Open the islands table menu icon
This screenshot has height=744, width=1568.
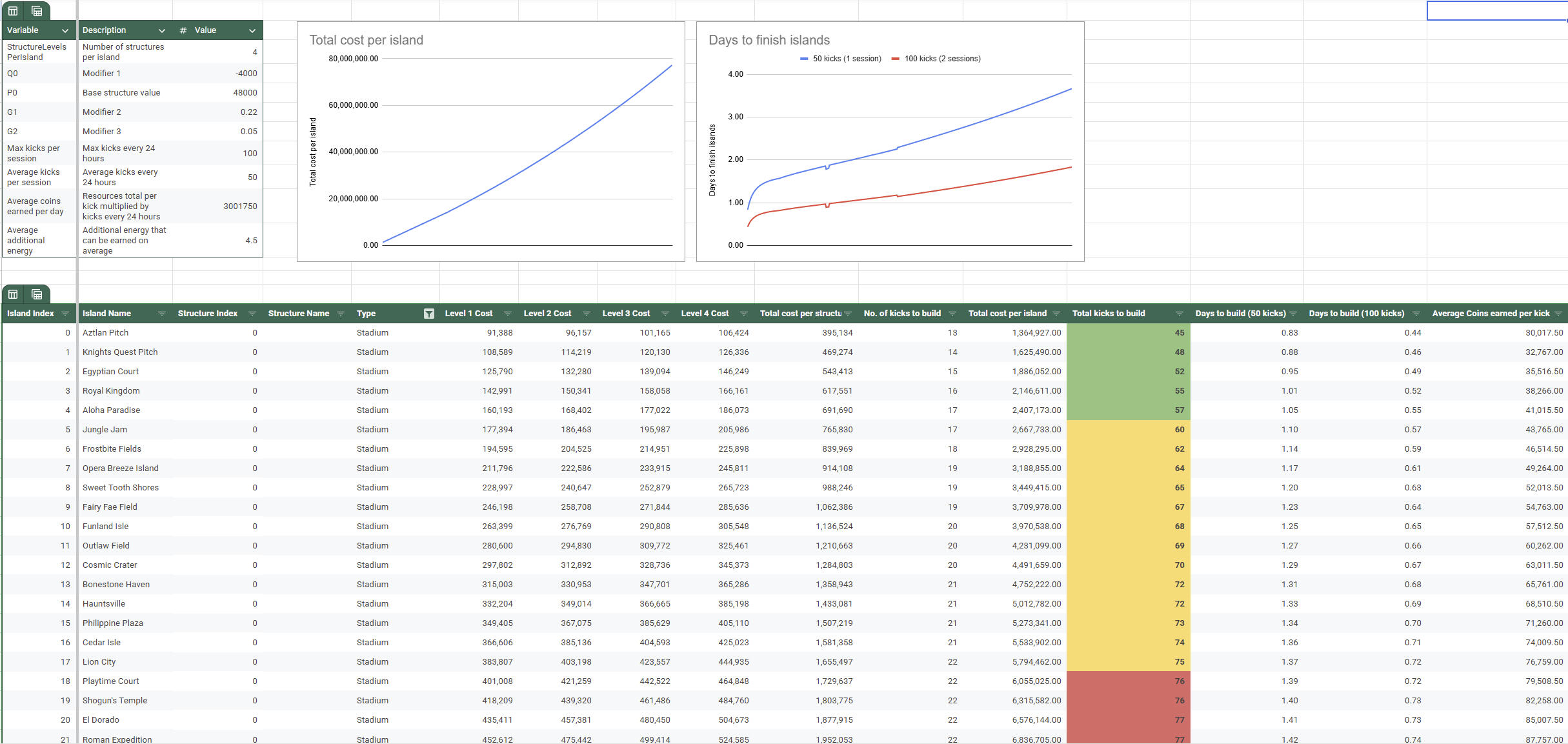(13, 294)
